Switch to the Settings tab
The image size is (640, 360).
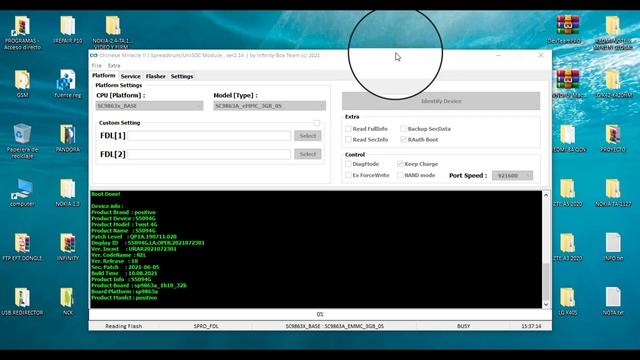tap(182, 76)
